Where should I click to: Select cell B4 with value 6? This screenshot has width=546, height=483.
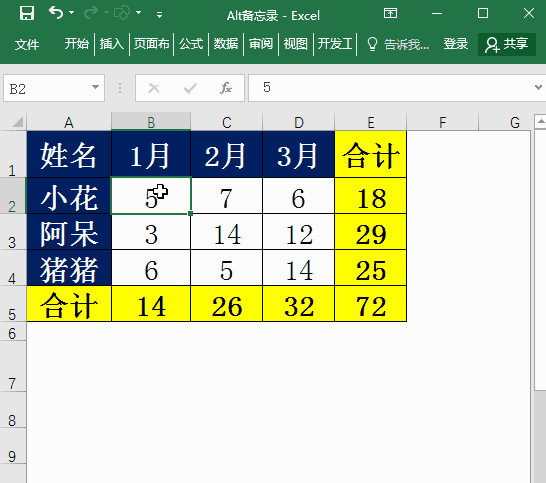(x=151, y=268)
